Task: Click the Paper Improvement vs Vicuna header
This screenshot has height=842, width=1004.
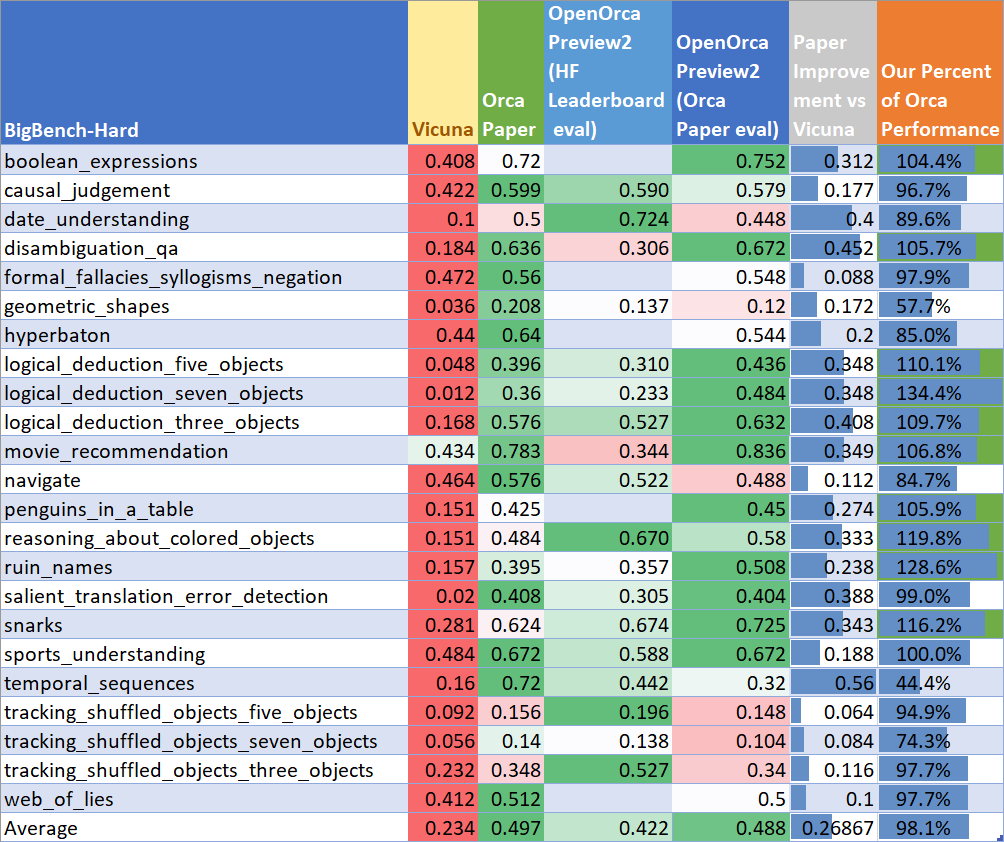Action: point(832,72)
